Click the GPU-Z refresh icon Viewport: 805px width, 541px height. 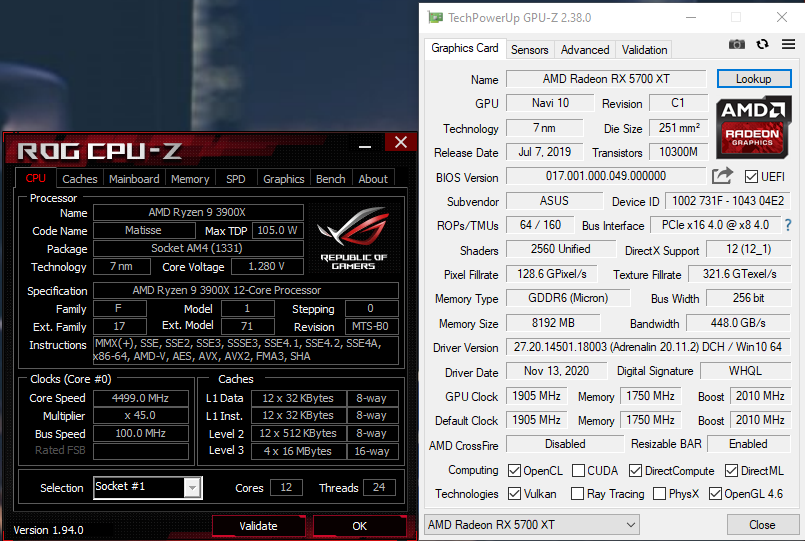(762, 44)
